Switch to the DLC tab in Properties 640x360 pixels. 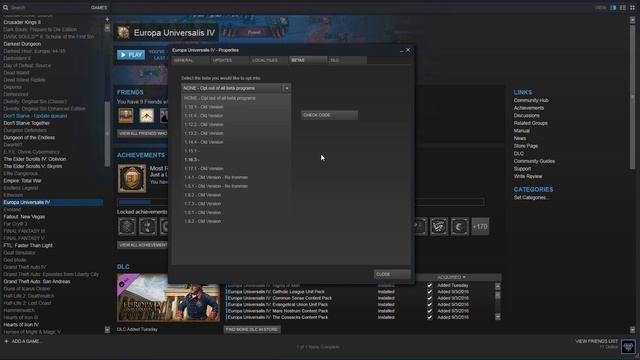tap(347, 60)
